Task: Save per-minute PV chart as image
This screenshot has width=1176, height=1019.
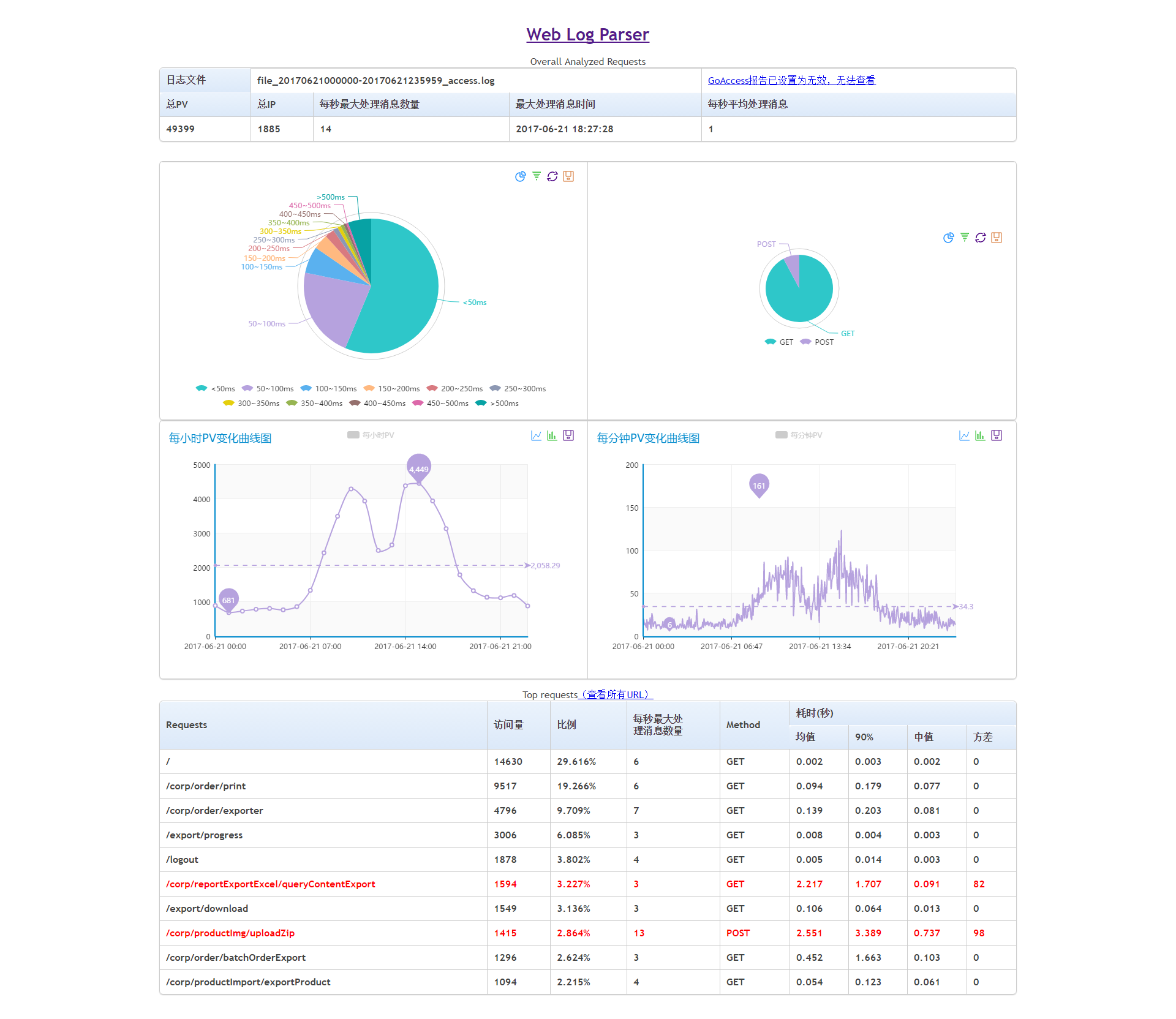Action: pyautogui.click(x=997, y=435)
